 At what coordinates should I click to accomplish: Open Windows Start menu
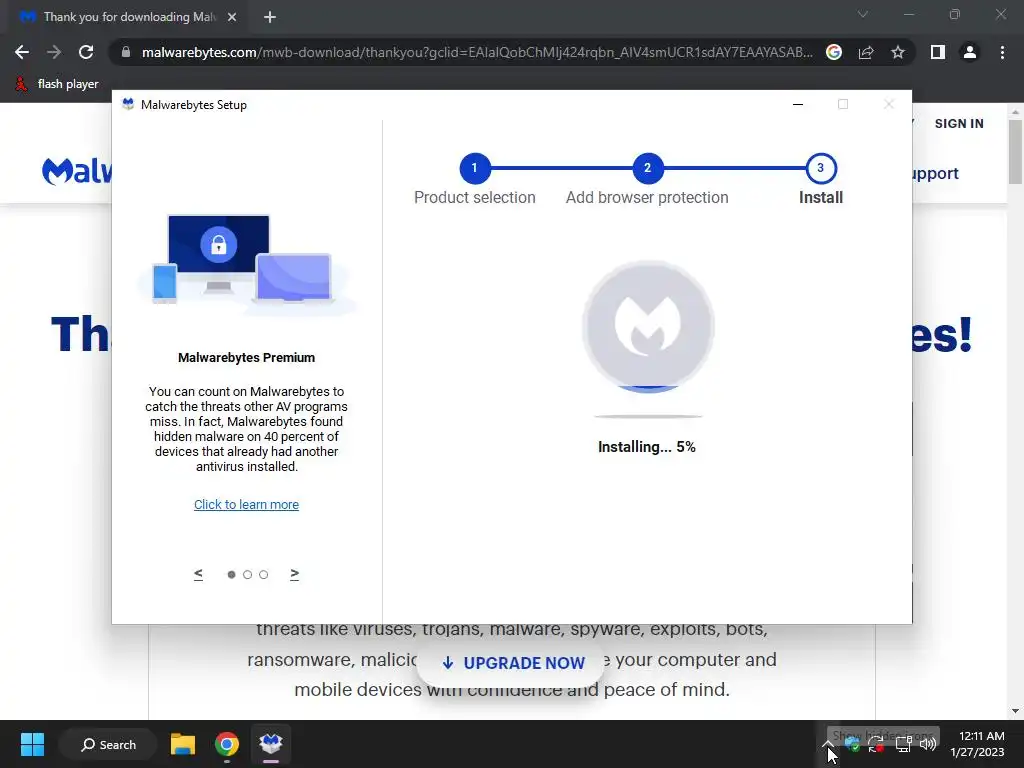pyautogui.click(x=32, y=744)
